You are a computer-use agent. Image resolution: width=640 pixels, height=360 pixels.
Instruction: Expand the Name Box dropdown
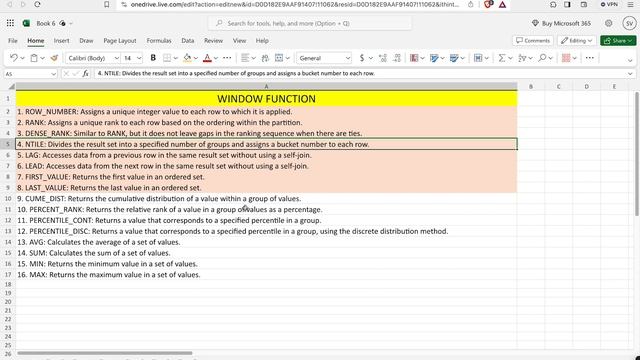pyautogui.click(x=53, y=74)
